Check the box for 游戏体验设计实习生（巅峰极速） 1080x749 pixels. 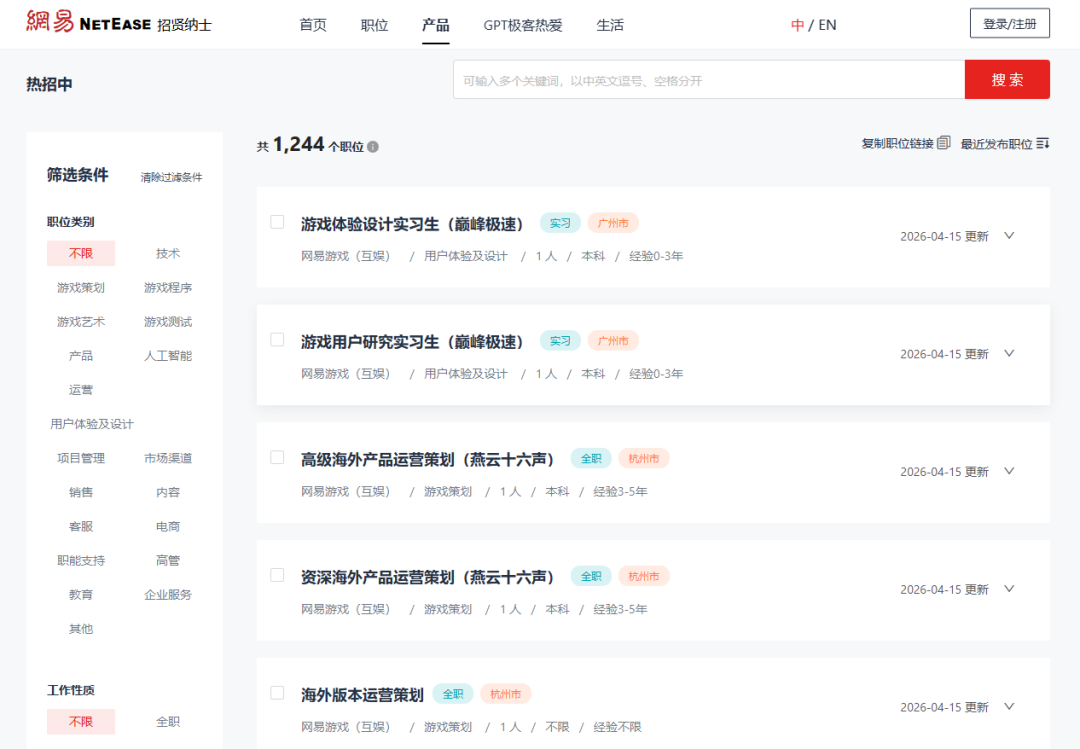point(277,222)
